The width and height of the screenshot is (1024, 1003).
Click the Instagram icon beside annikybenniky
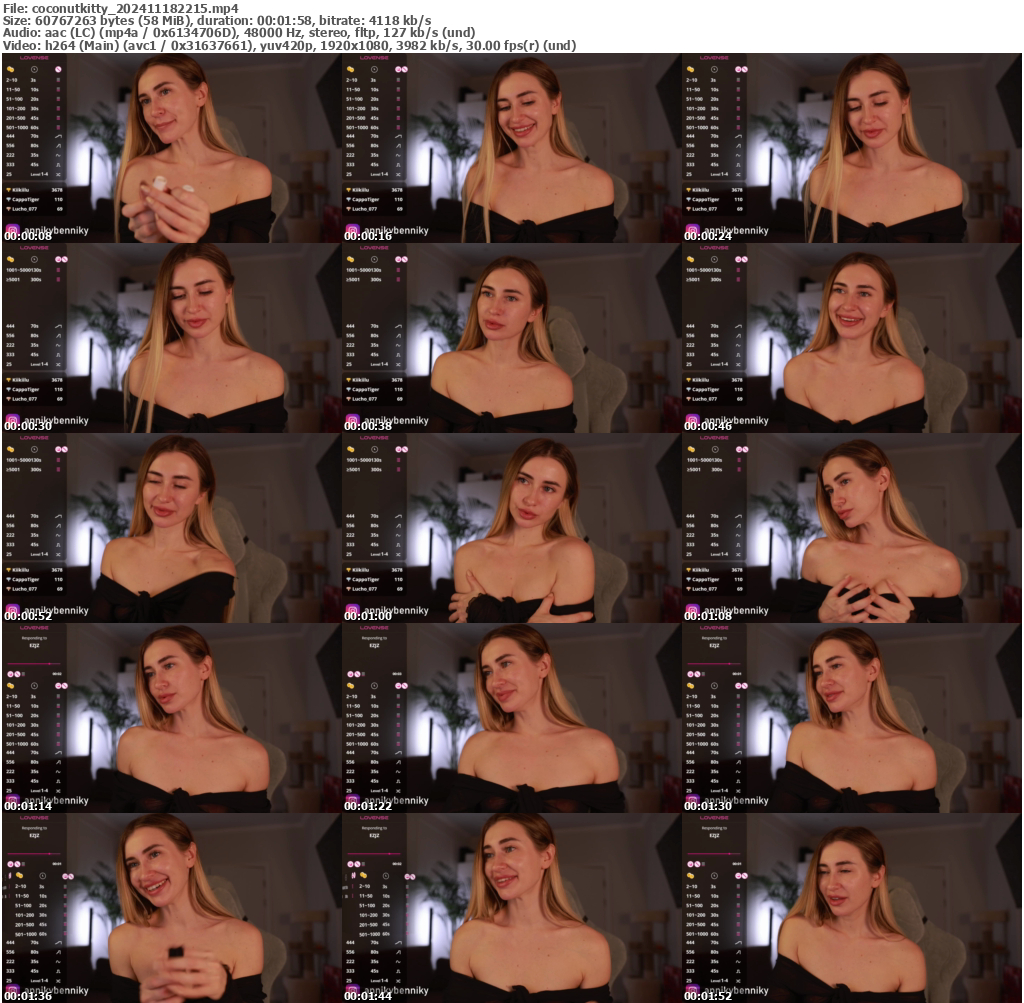[x=12, y=228]
